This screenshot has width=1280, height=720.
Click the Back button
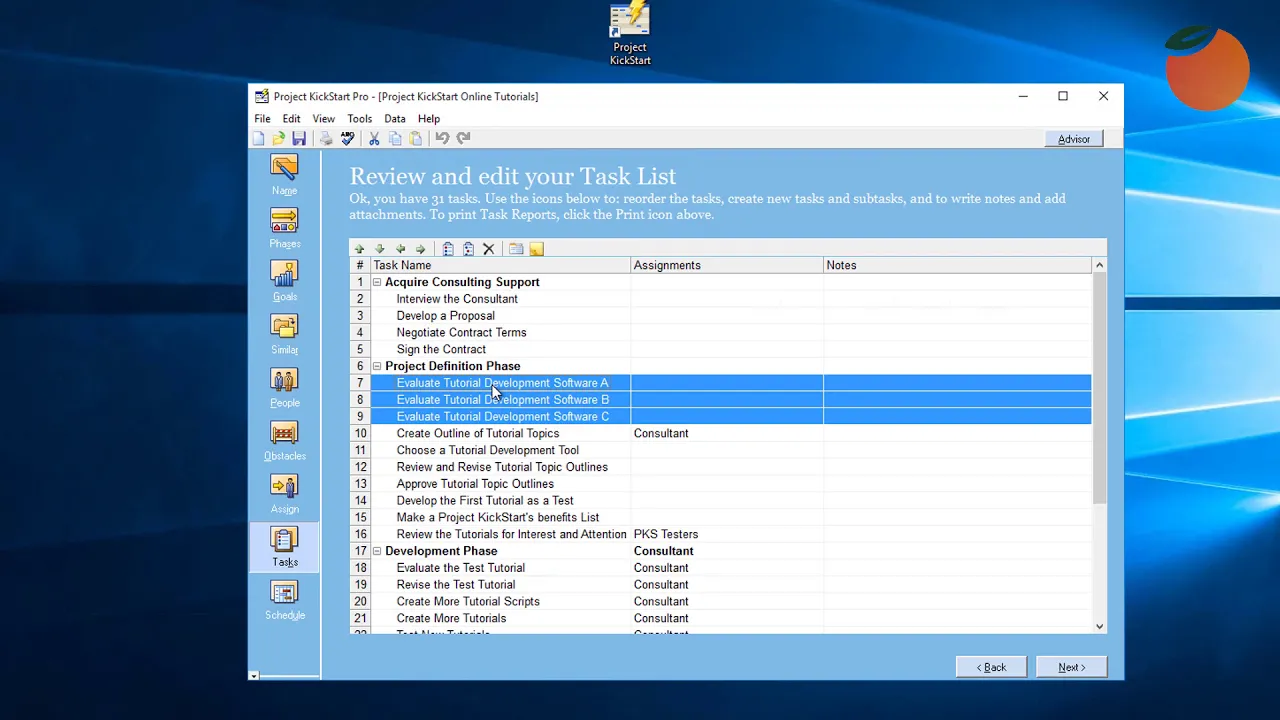click(990, 667)
